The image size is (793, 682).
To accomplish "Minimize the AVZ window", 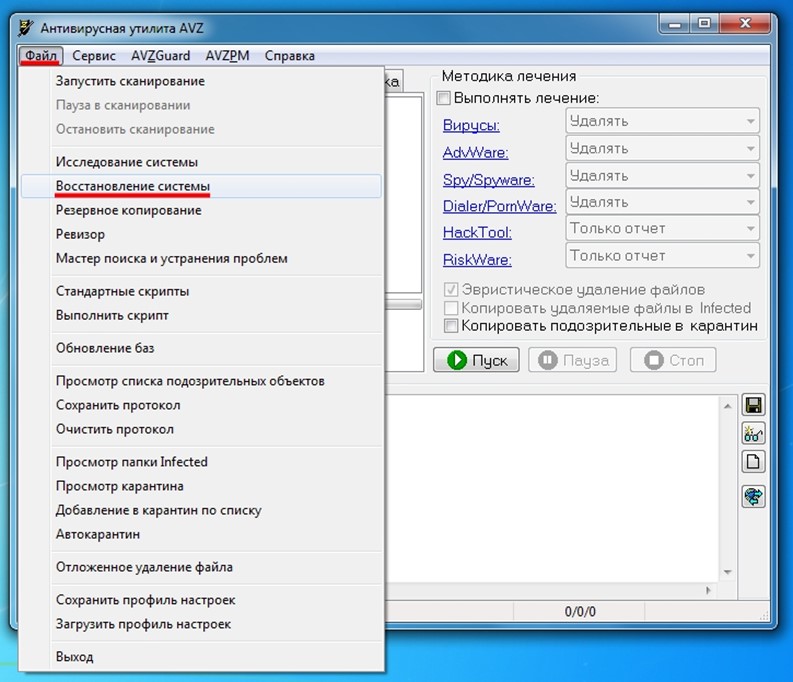I will coord(675,24).
